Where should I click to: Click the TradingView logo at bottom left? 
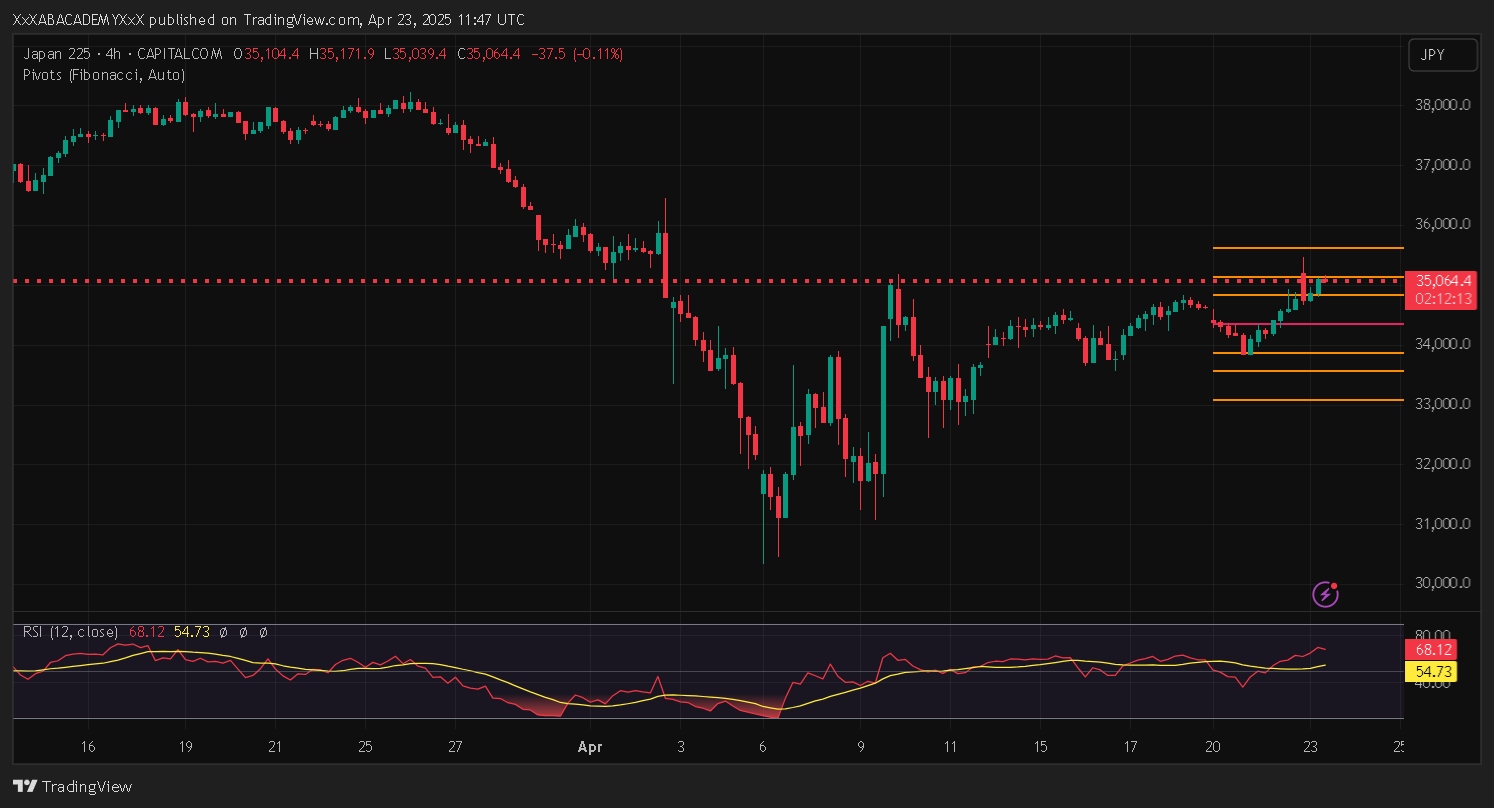click(72, 787)
